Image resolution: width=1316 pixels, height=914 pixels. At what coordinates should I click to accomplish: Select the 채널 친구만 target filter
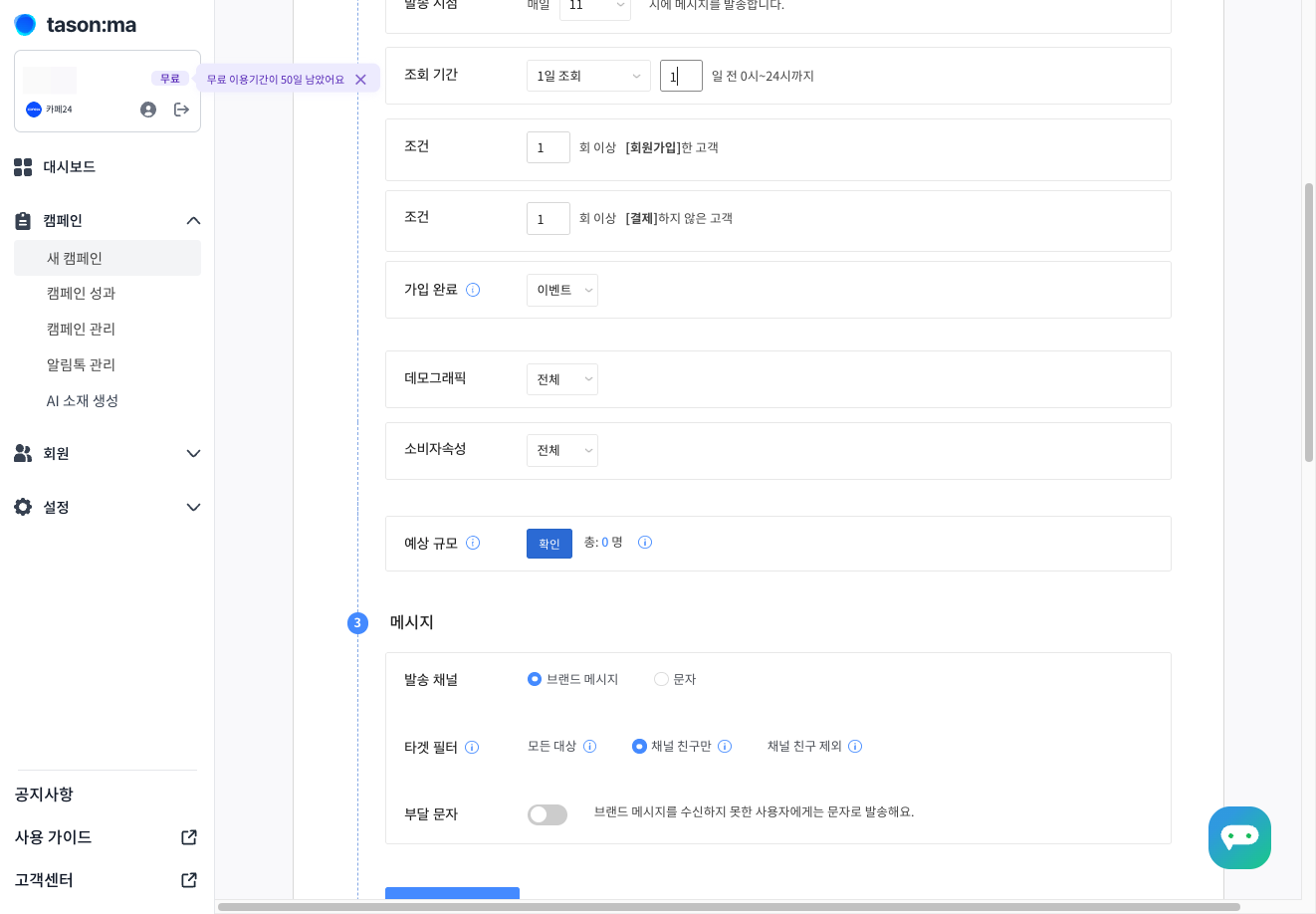[x=639, y=747]
